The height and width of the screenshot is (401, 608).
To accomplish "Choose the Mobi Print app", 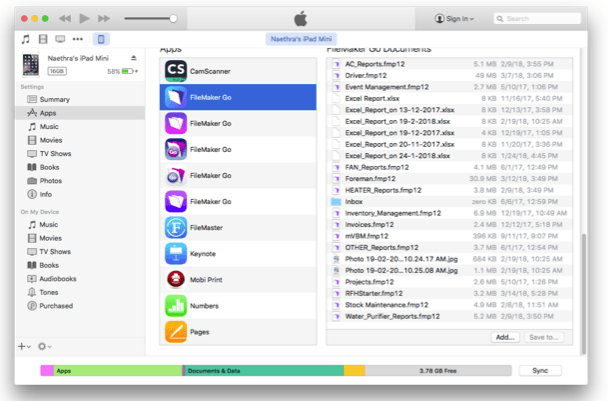I will click(x=175, y=279).
